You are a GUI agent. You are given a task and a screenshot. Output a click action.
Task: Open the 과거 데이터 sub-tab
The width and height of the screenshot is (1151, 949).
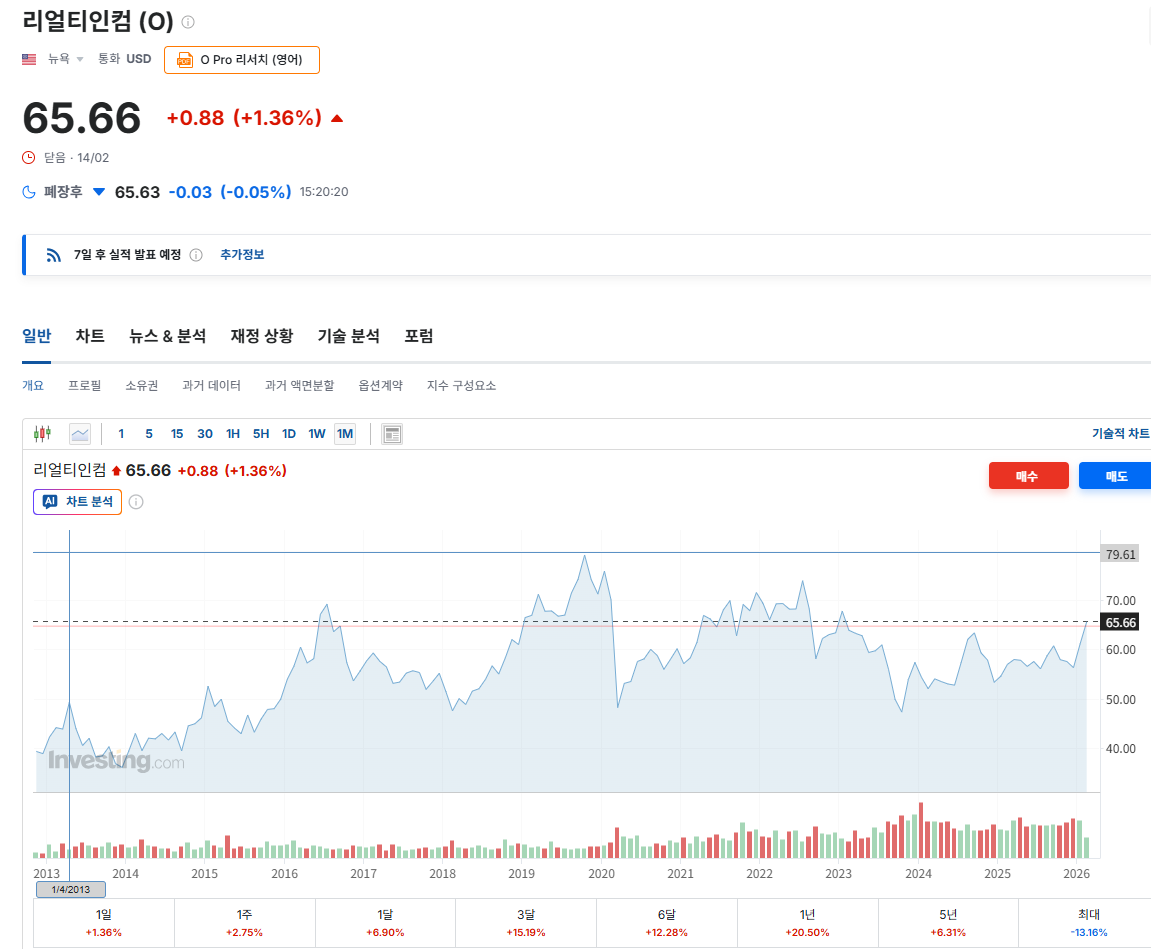coord(211,385)
